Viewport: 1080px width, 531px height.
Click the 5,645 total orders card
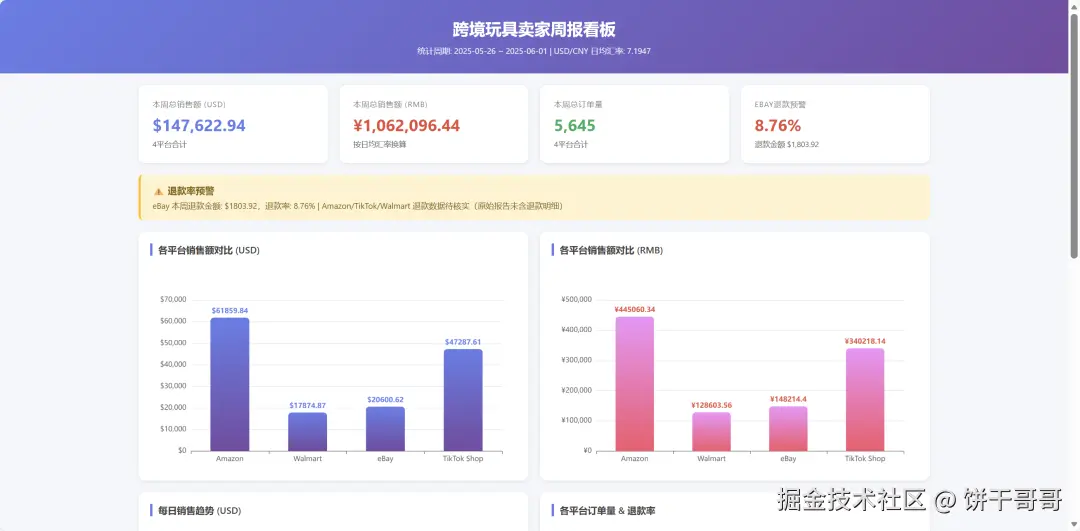tap(634, 124)
